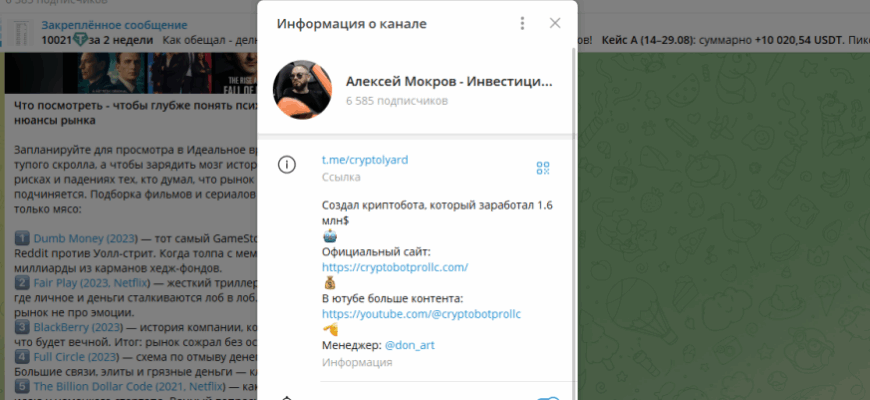
Task: Open The Billion Dollar Code link
Action: (x=129, y=386)
